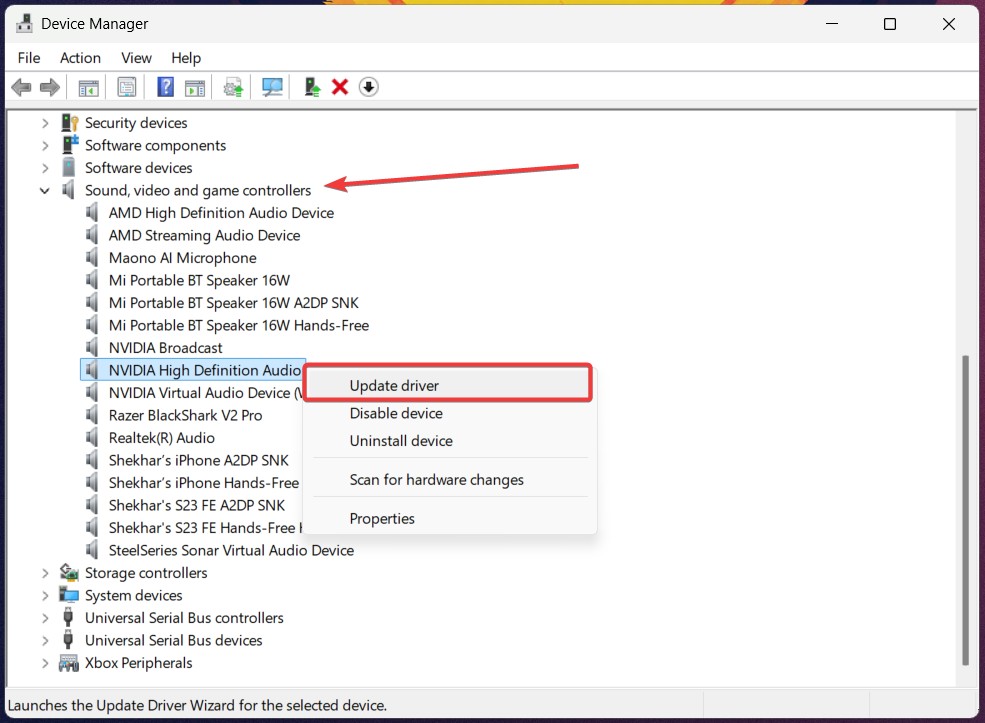The height and width of the screenshot is (723, 985).
Task: Click the black down-arrow Disable device icon
Action: [369, 87]
